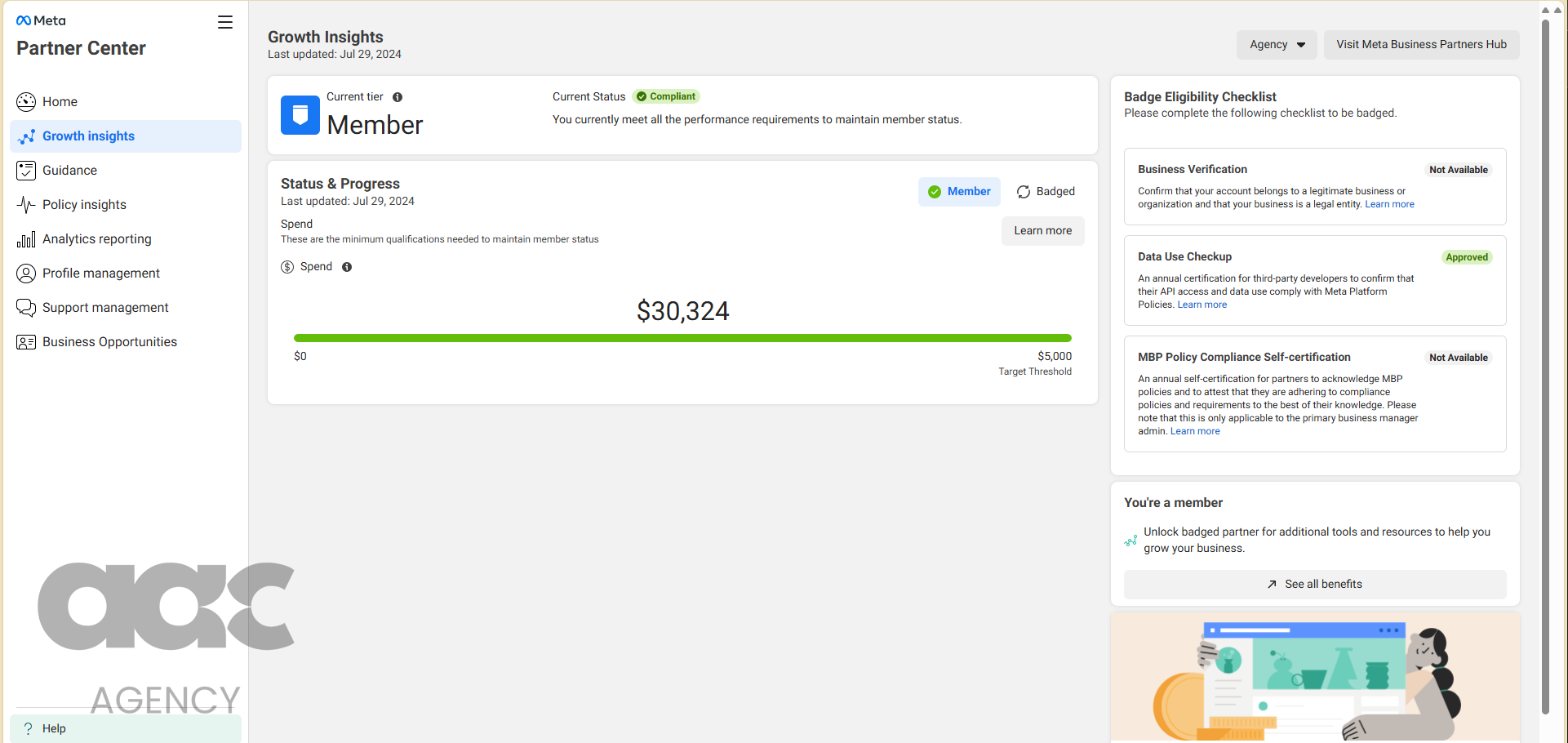Click Not Available badge for MBP Policy Compliance
Image resolution: width=1568 pixels, height=743 pixels.
point(1459,358)
